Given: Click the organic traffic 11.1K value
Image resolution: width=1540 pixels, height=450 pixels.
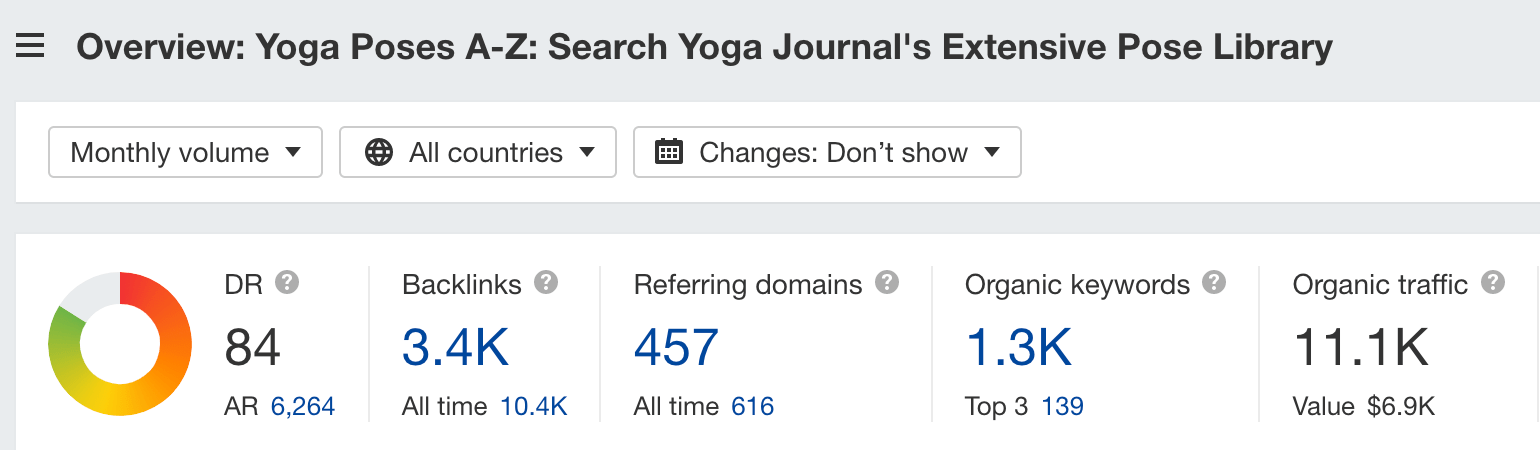Looking at the screenshot, I should click(x=1361, y=347).
